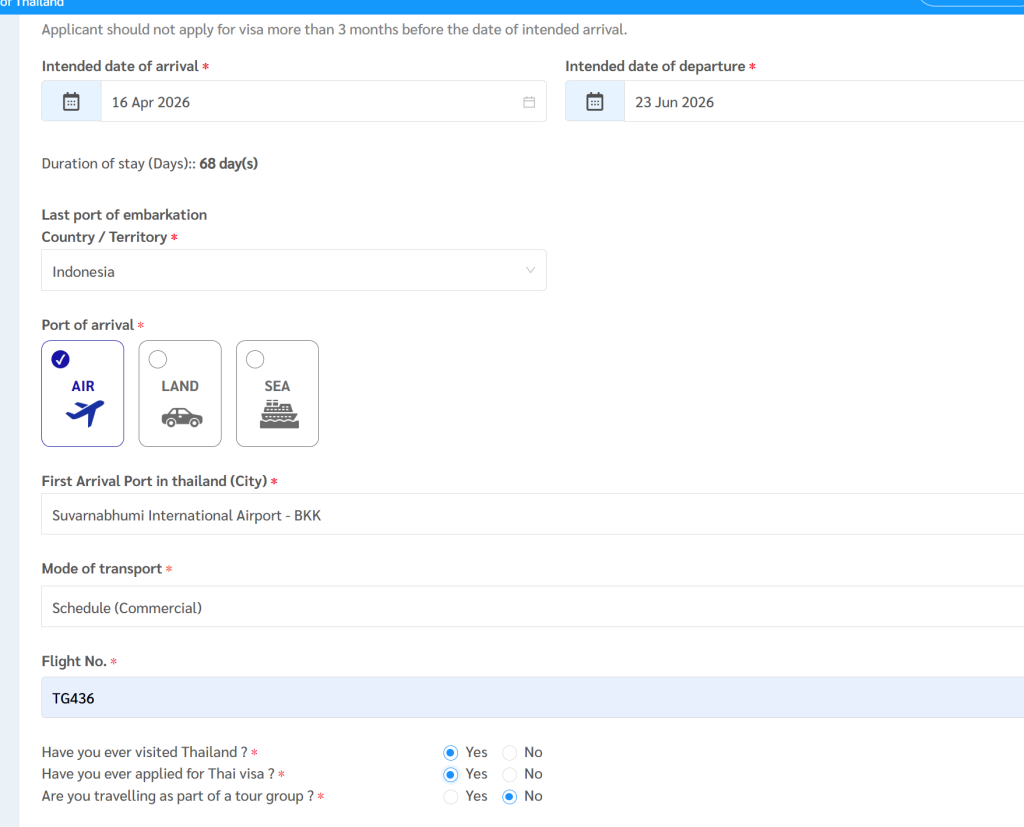
Task: Select the SEA port radio circle
Action: pos(255,359)
